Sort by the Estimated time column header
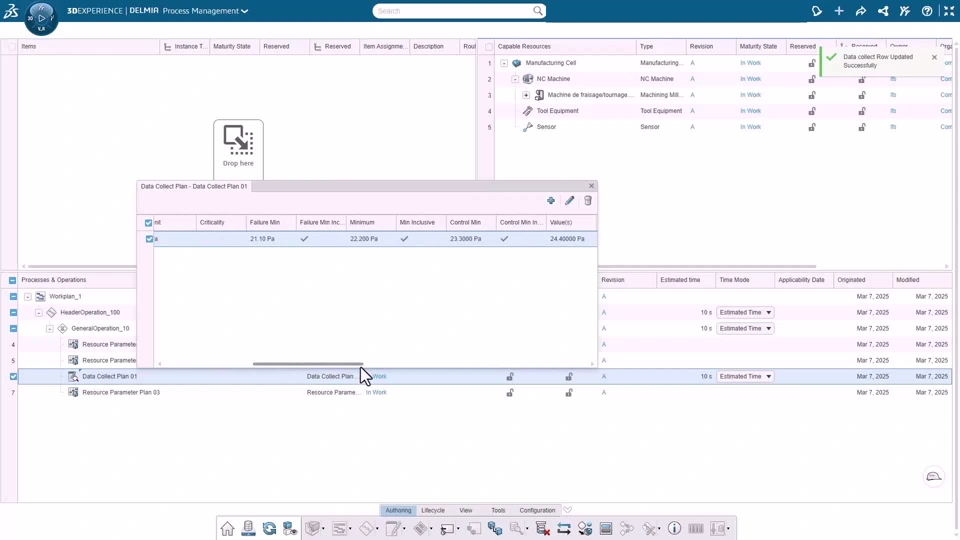The image size is (960, 540). coord(680,280)
